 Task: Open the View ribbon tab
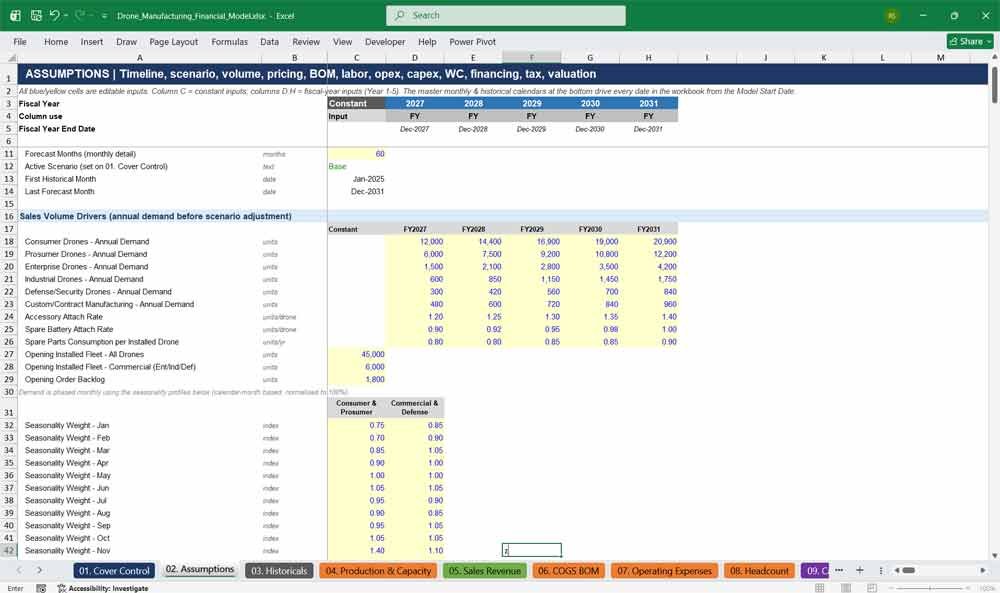tap(342, 41)
